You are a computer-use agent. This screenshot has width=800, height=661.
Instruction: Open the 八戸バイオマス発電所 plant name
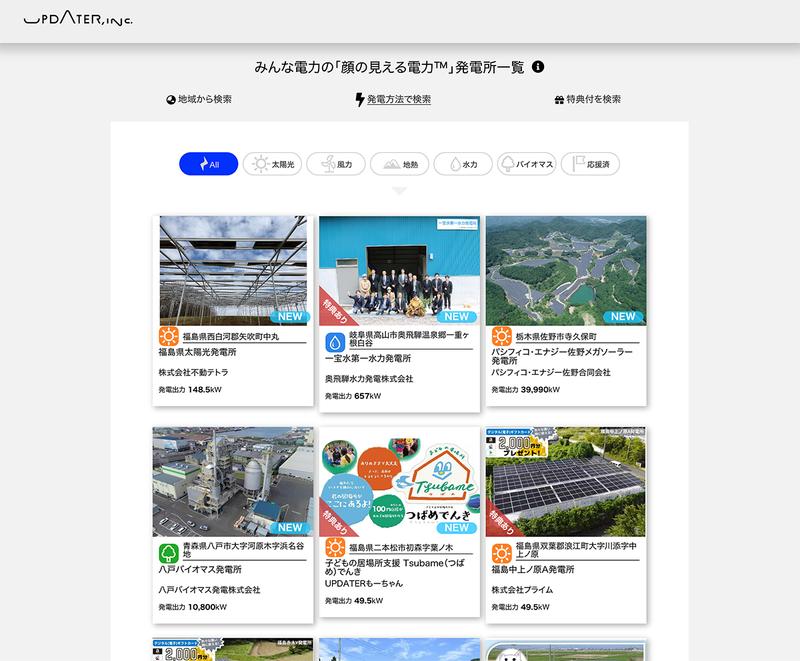(x=200, y=569)
